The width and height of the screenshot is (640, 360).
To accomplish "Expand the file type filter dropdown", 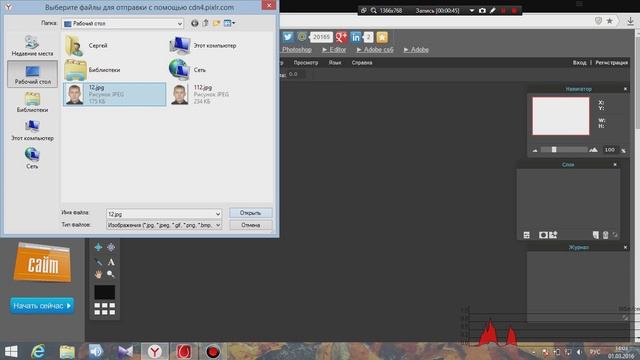I will [218, 225].
